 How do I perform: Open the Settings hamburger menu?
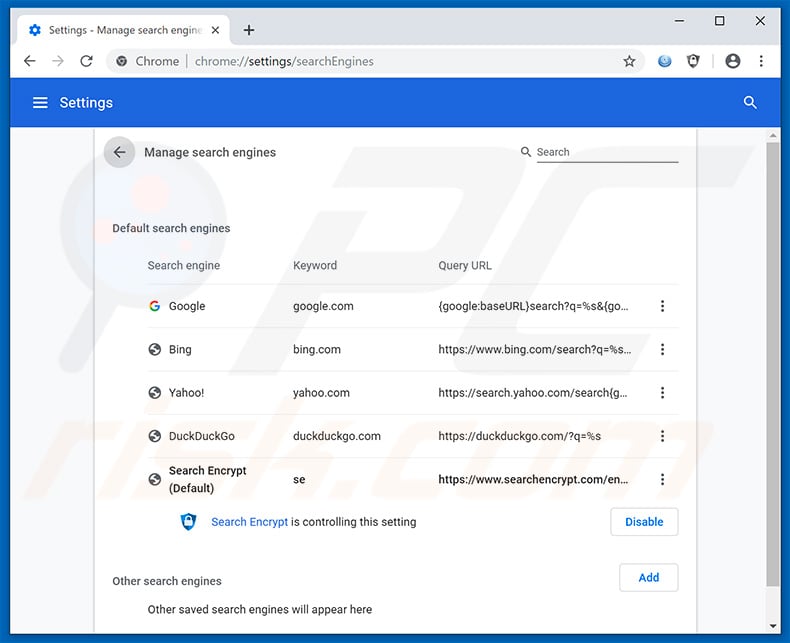(x=40, y=103)
